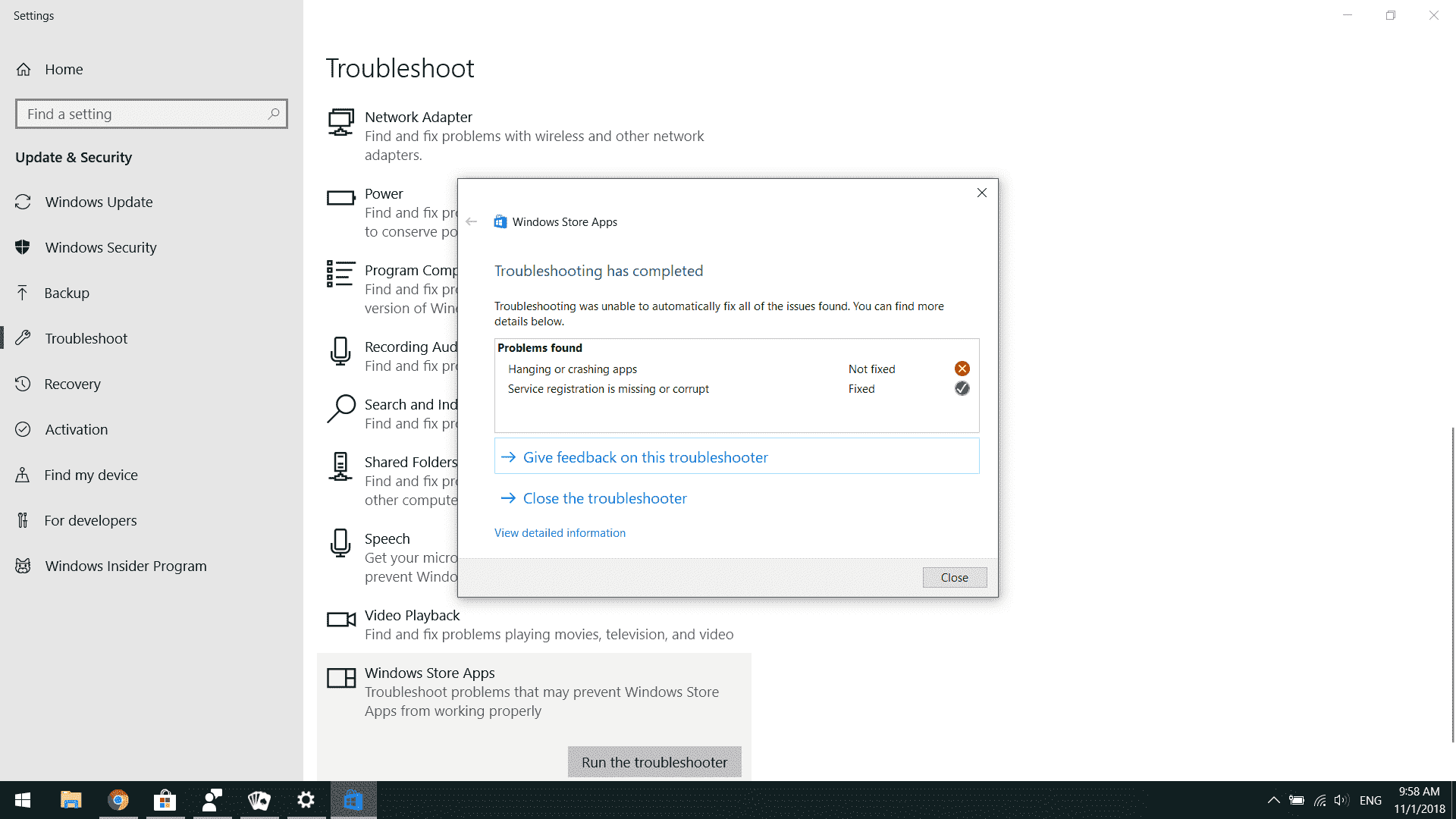1456x819 pixels.
Task: Click the Settings page vertical scrollbar
Action: coord(1452,584)
